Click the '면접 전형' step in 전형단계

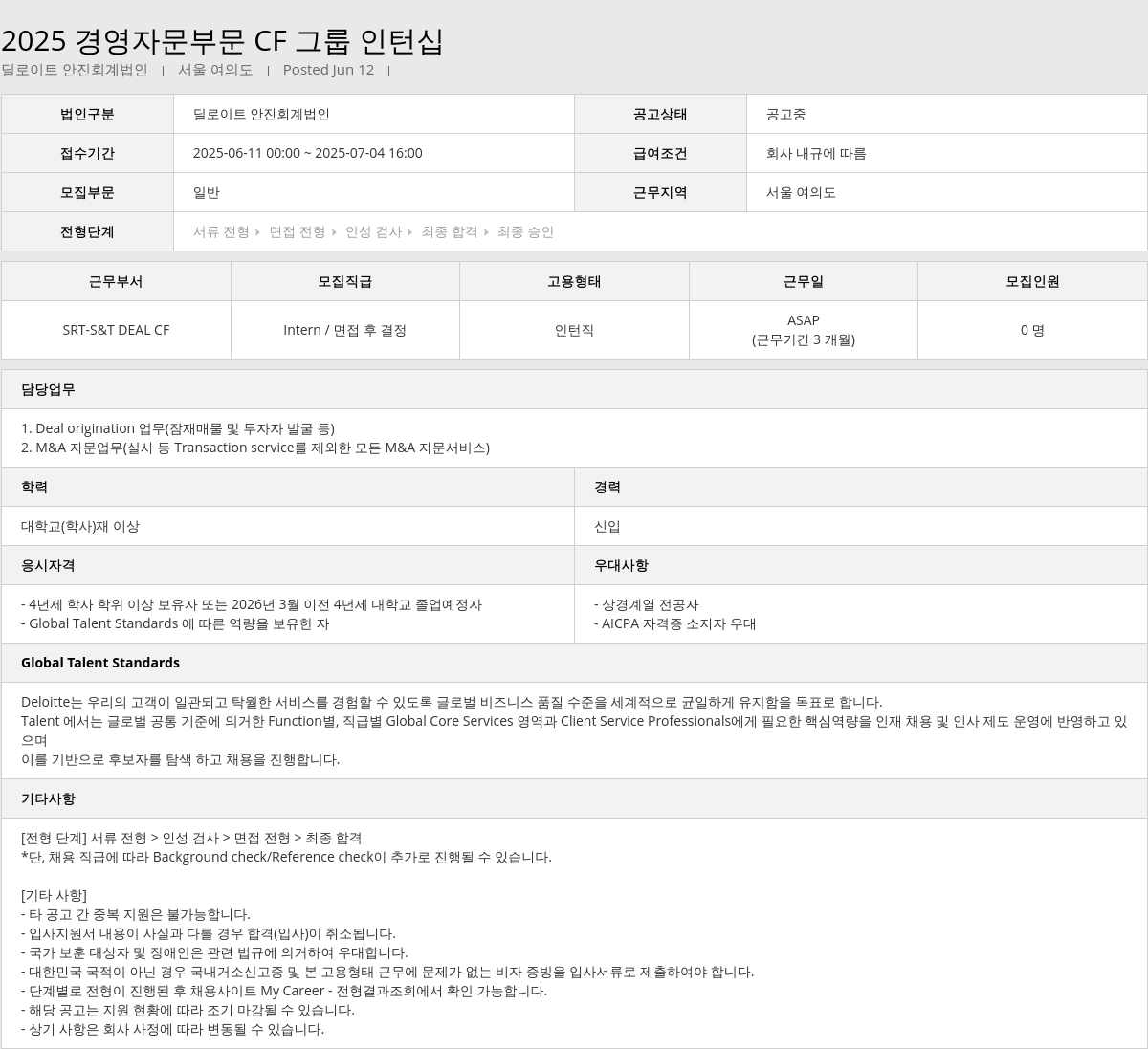(x=297, y=231)
